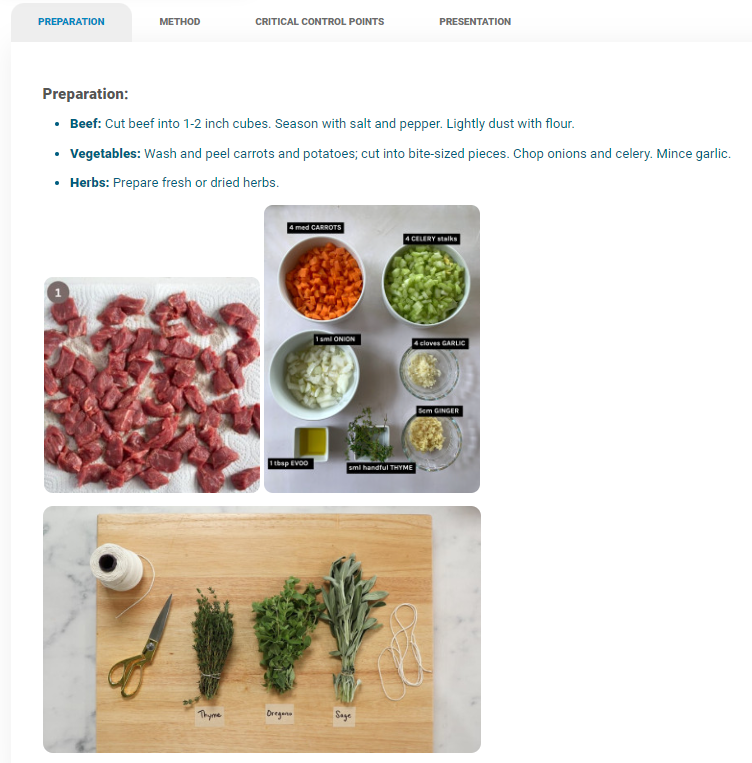Switch to the Method tab
The height and width of the screenshot is (763, 752).
[180, 22]
